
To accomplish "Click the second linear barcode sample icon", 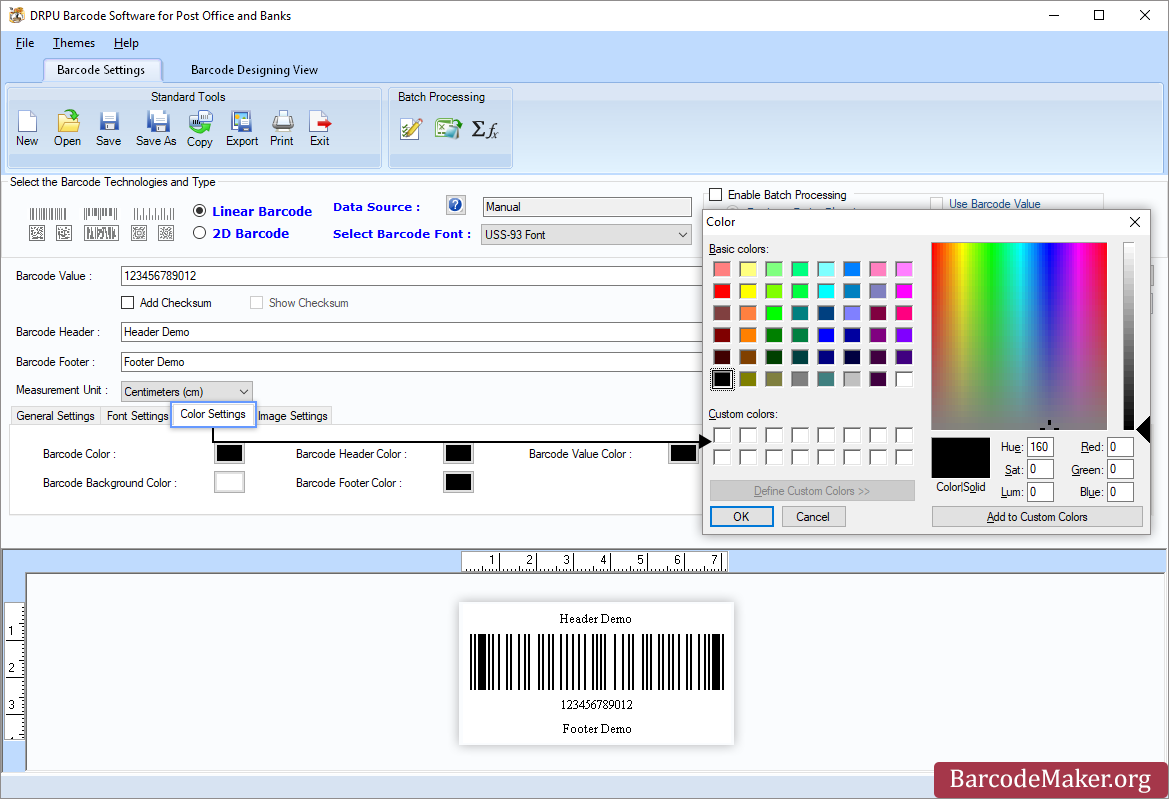I will [x=100, y=214].
